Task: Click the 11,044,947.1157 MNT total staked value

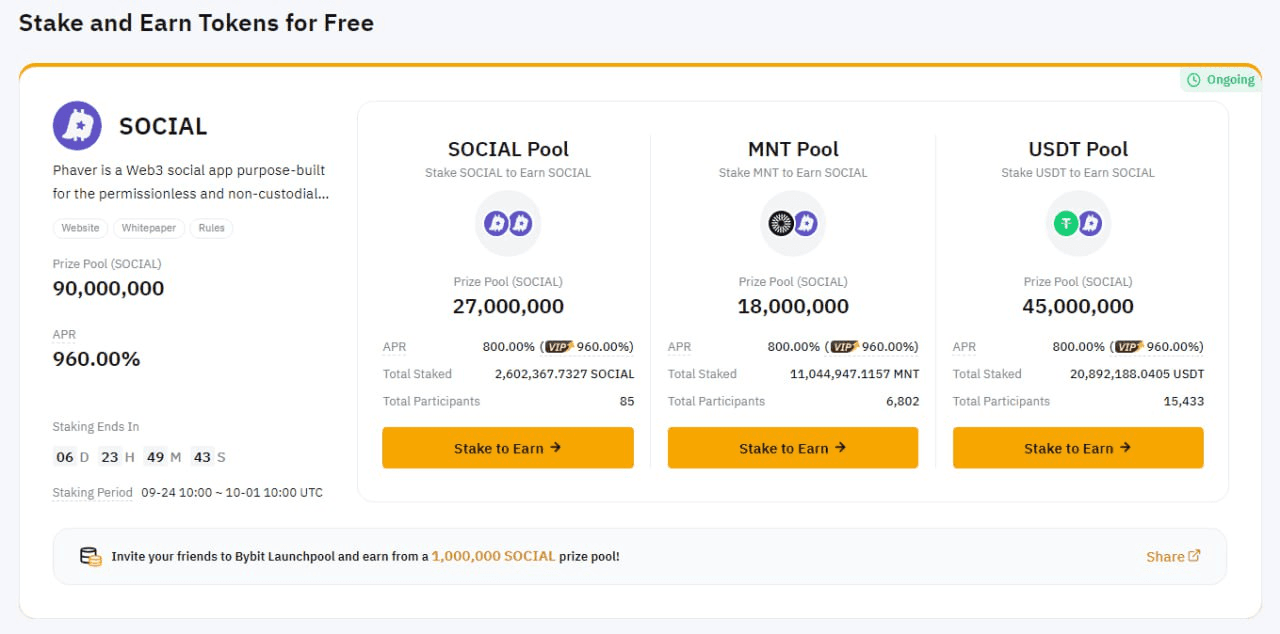Action: pyautogui.click(x=854, y=374)
